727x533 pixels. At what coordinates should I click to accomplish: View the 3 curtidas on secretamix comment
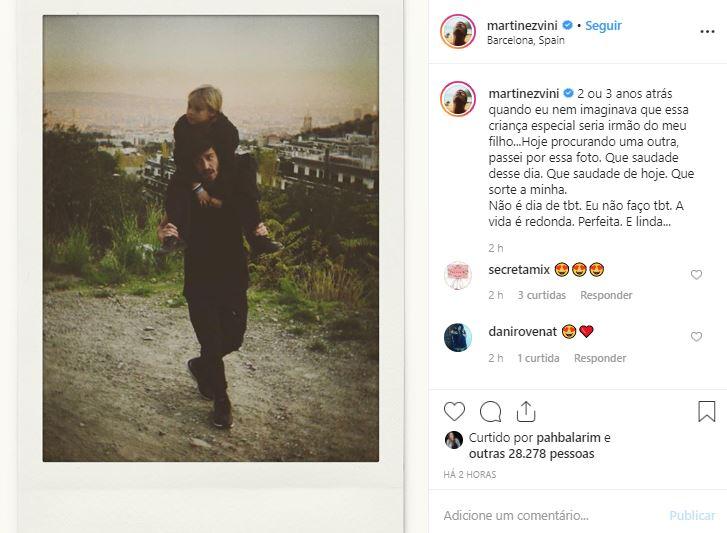pyautogui.click(x=541, y=296)
